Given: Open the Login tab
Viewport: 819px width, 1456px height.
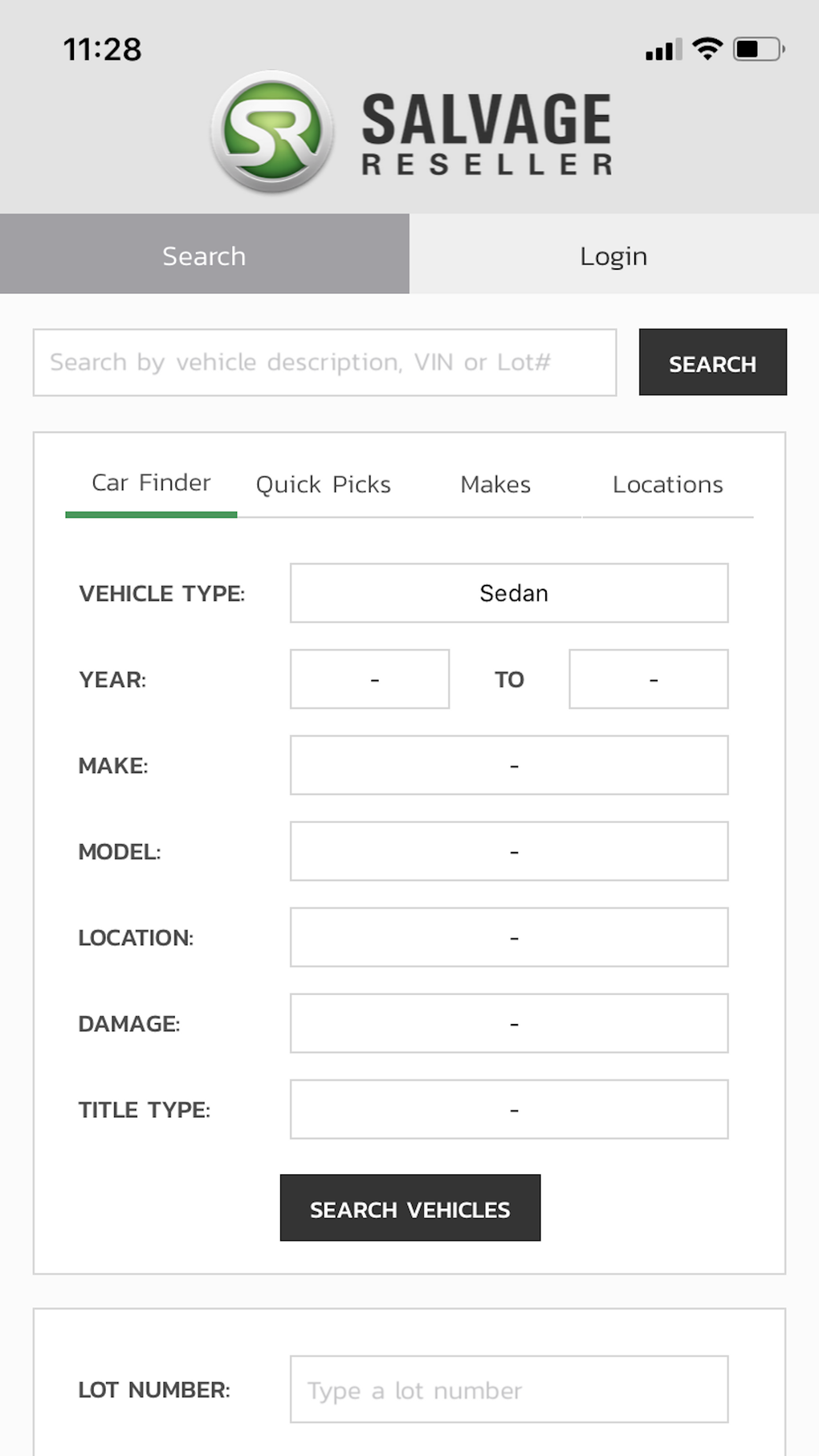Looking at the screenshot, I should pos(613,255).
